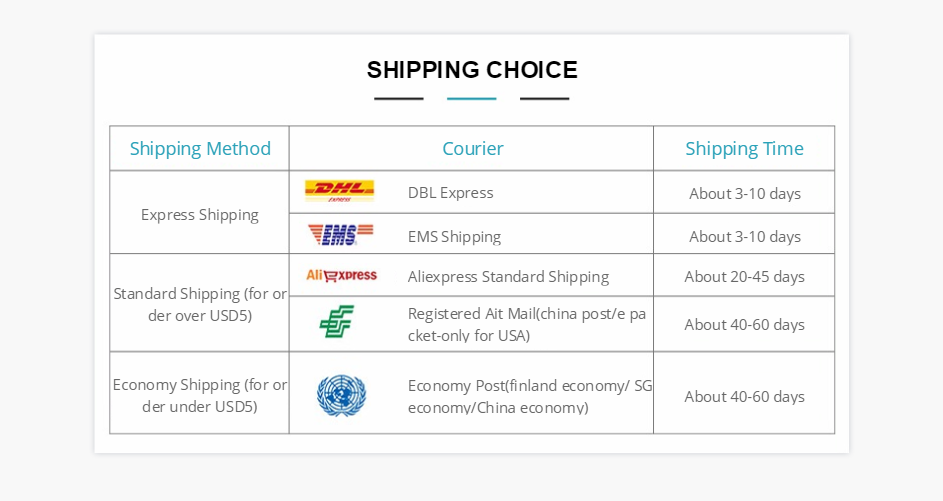
Task: Click the green China Post logo
Action: (337, 322)
